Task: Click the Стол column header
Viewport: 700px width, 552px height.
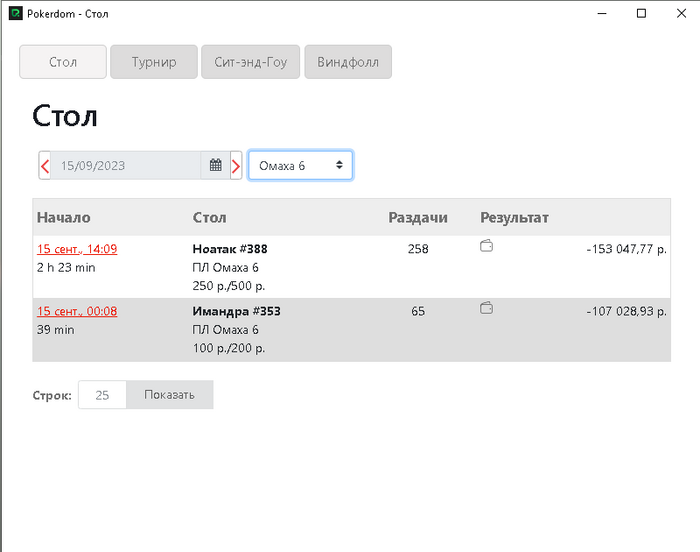Action: pos(209,217)
